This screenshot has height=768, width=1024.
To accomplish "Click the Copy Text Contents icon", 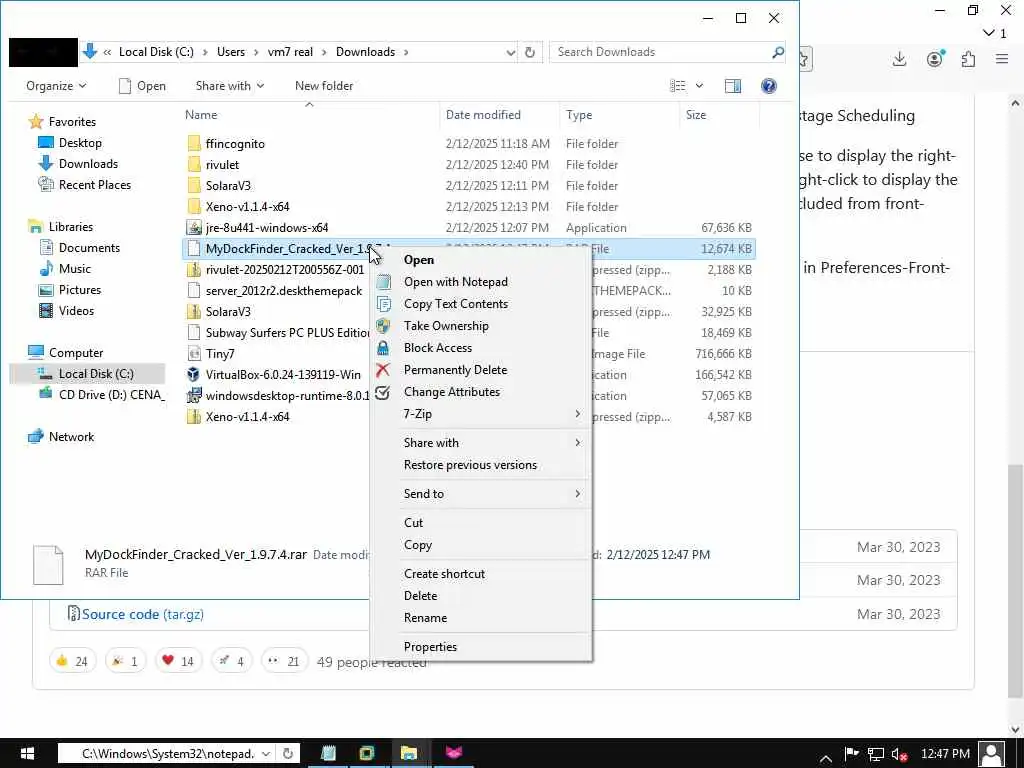I will tap(383, 304).
